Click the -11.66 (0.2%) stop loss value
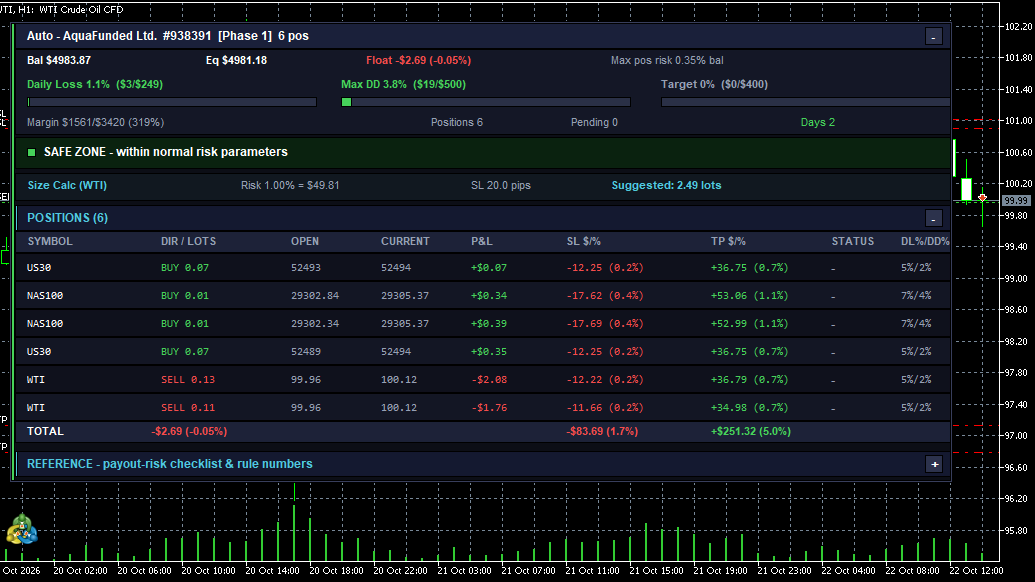Viewport: 1035px width, 582px height. 605,408
